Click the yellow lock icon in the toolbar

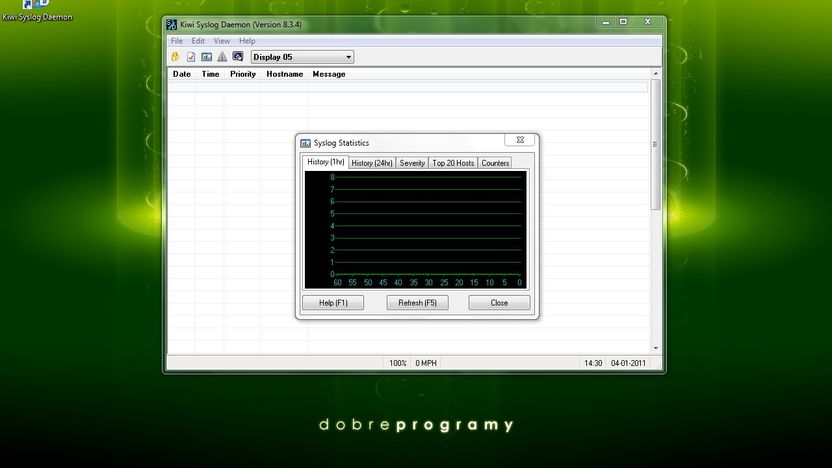coord(175,57)
